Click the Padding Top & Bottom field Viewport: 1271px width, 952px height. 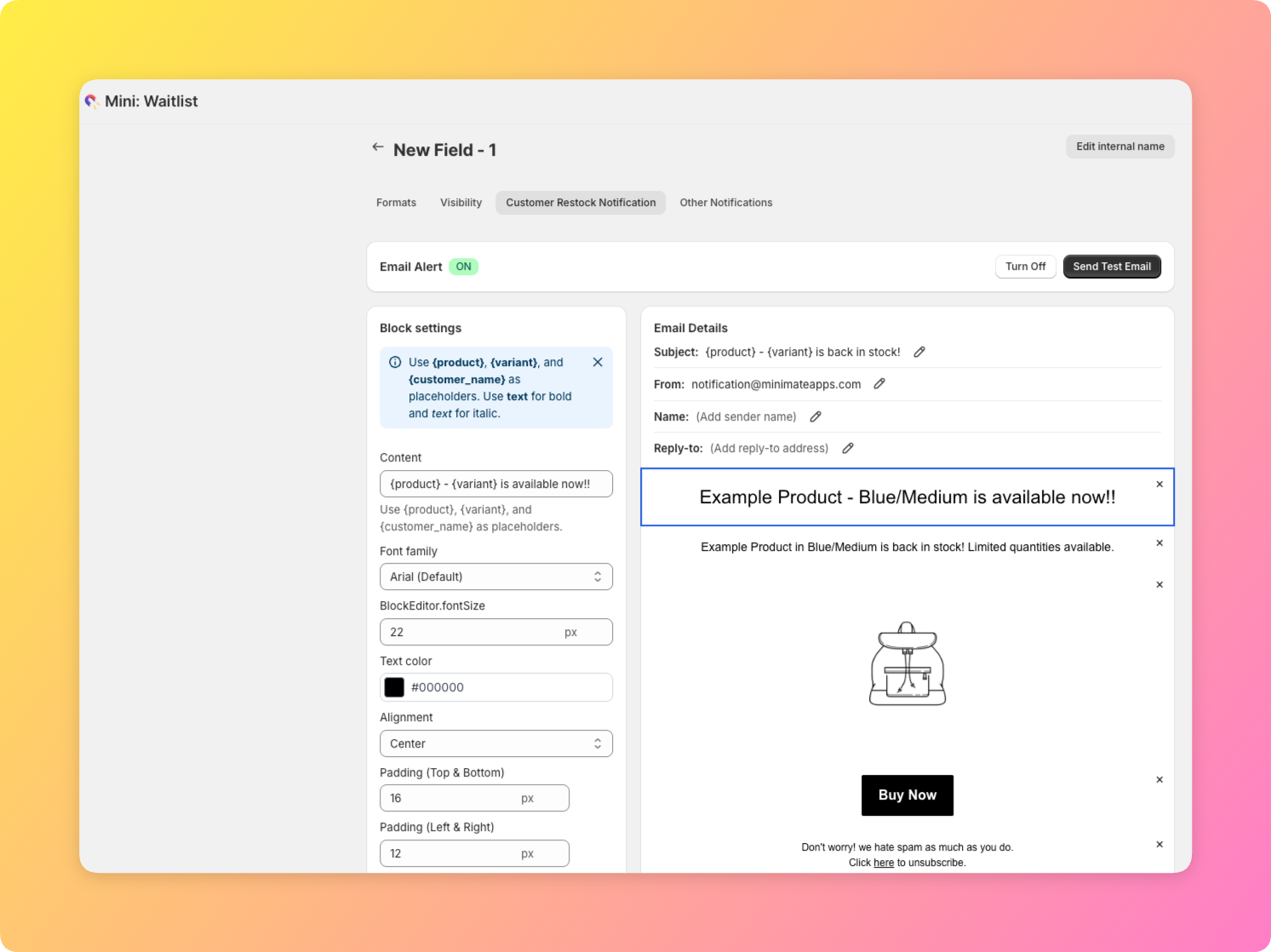click(x=474, y=798)
